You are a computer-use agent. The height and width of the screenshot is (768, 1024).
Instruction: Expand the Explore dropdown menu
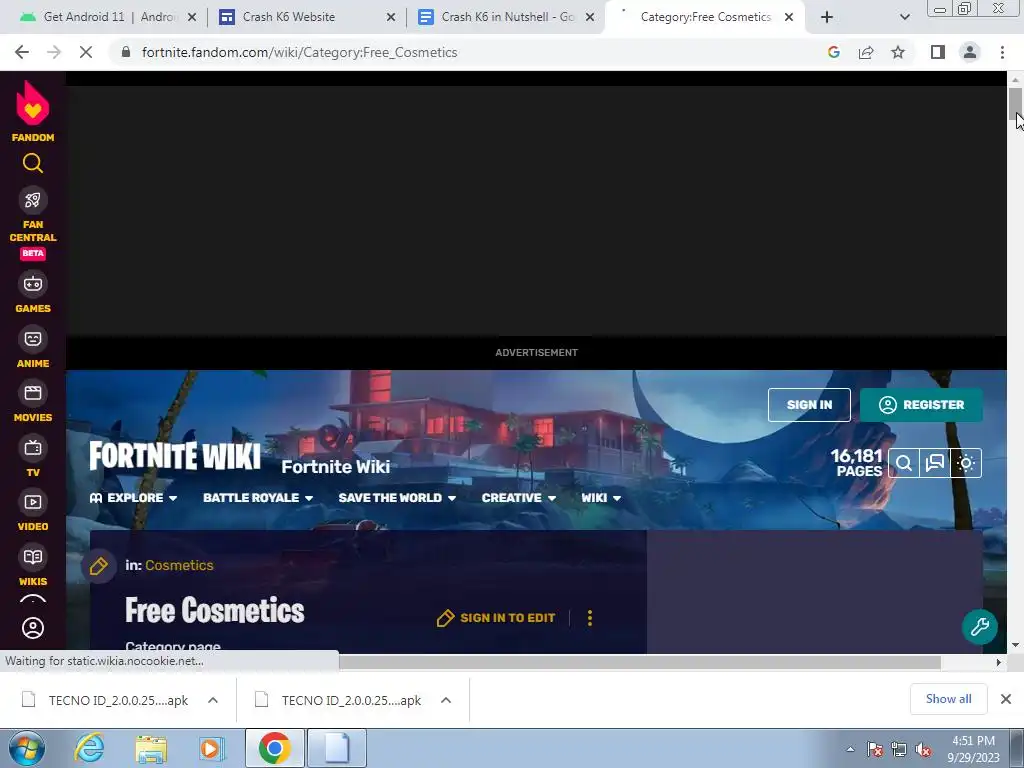point(133,498)
